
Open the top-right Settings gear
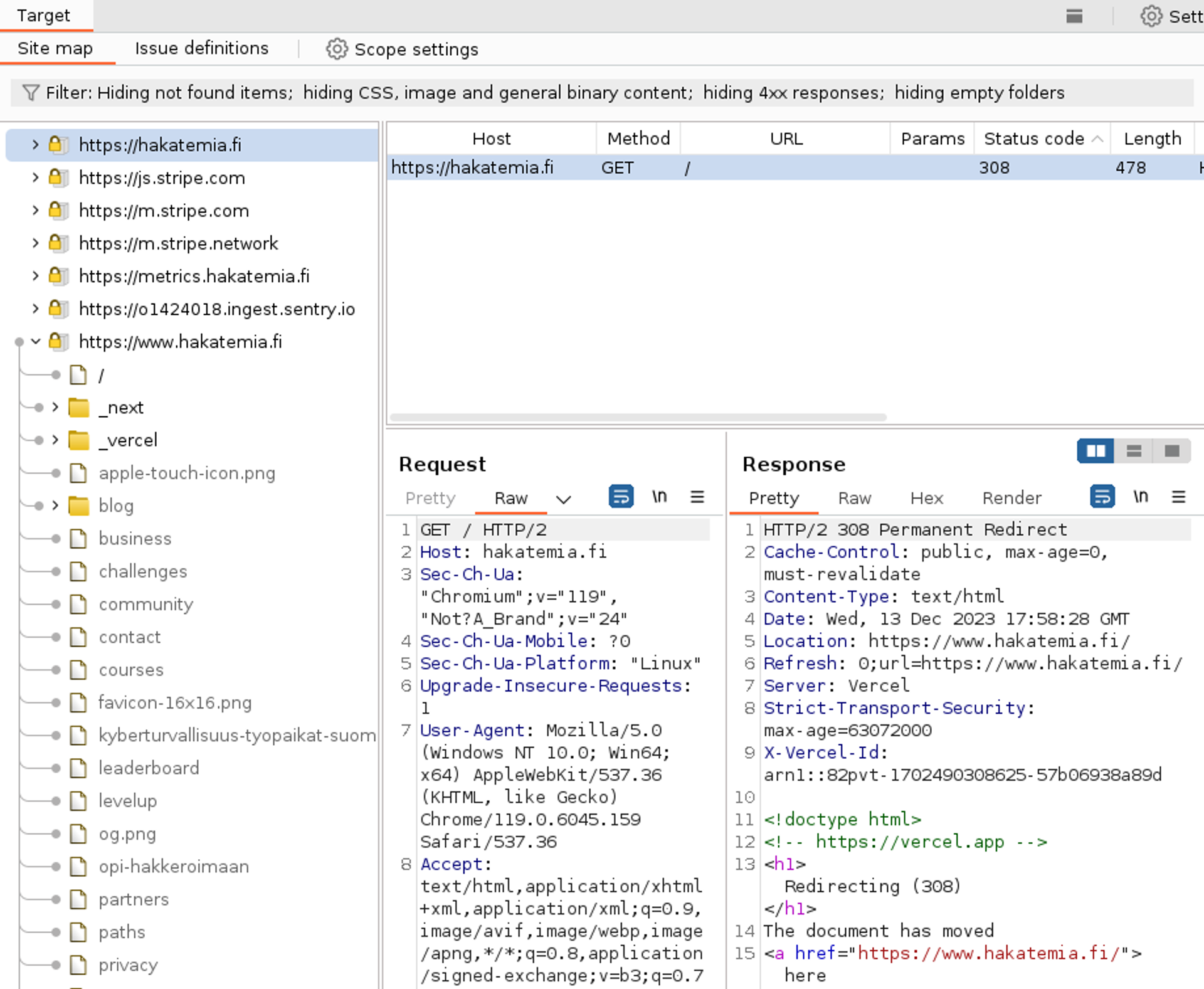pyautogui.click(x=1151, y=16)
